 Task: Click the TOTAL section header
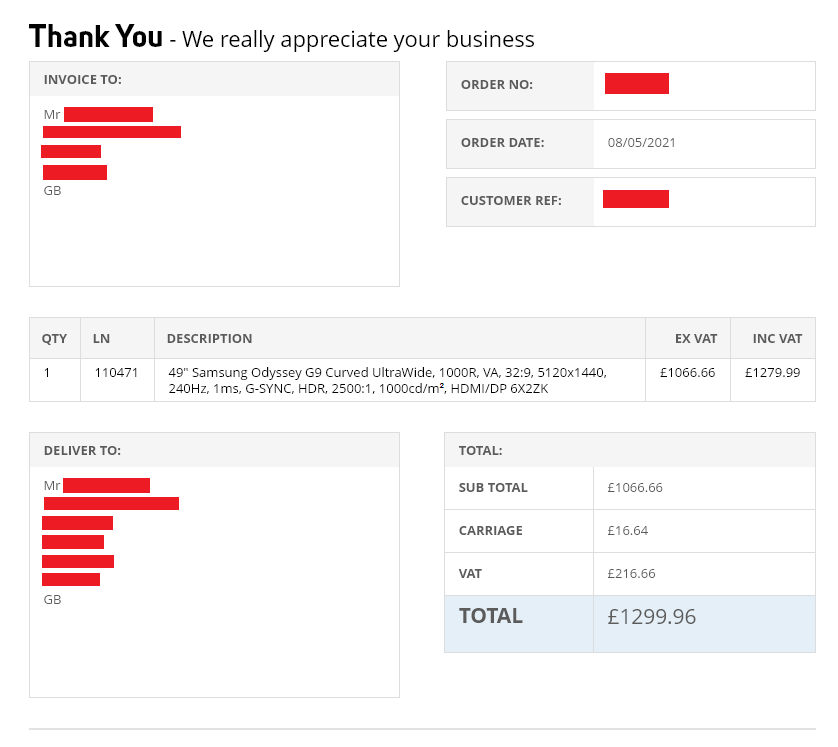(x=480, y=451)
